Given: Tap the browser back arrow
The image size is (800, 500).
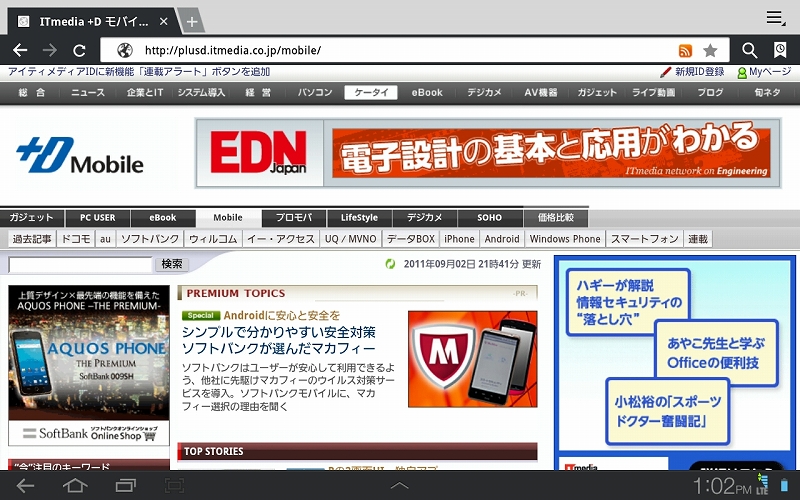Looking at the screenshot, I should point(20,50).
